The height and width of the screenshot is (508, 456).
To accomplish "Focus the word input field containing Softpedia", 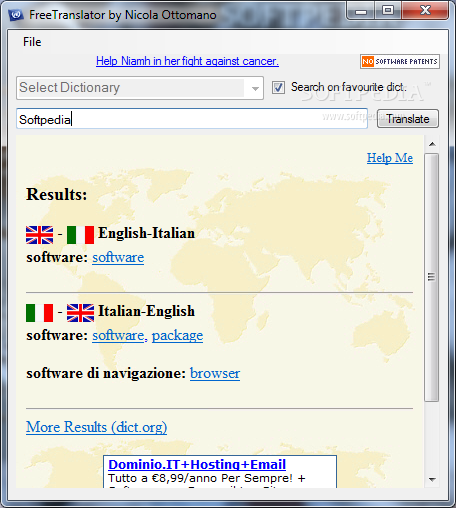I will click(x=192, y=119).
